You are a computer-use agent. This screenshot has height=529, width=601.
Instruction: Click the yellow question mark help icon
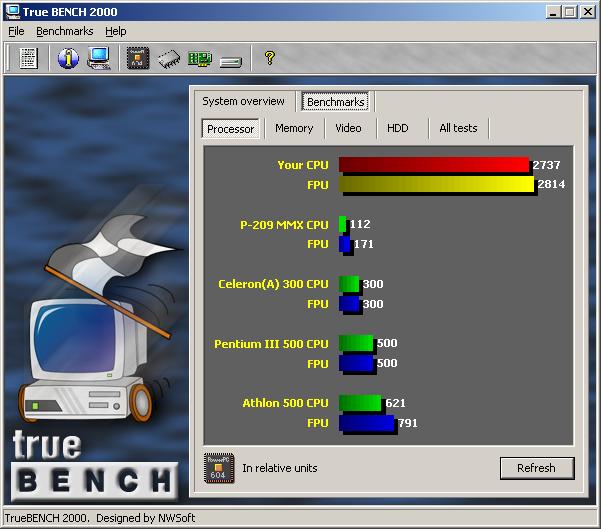[x=270, y=58]
